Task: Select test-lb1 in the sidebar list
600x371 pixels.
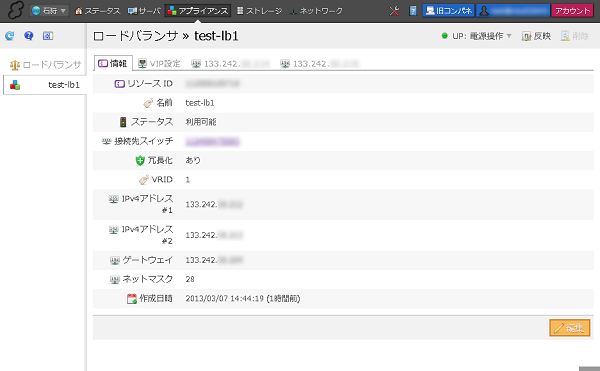Action: 45,85
